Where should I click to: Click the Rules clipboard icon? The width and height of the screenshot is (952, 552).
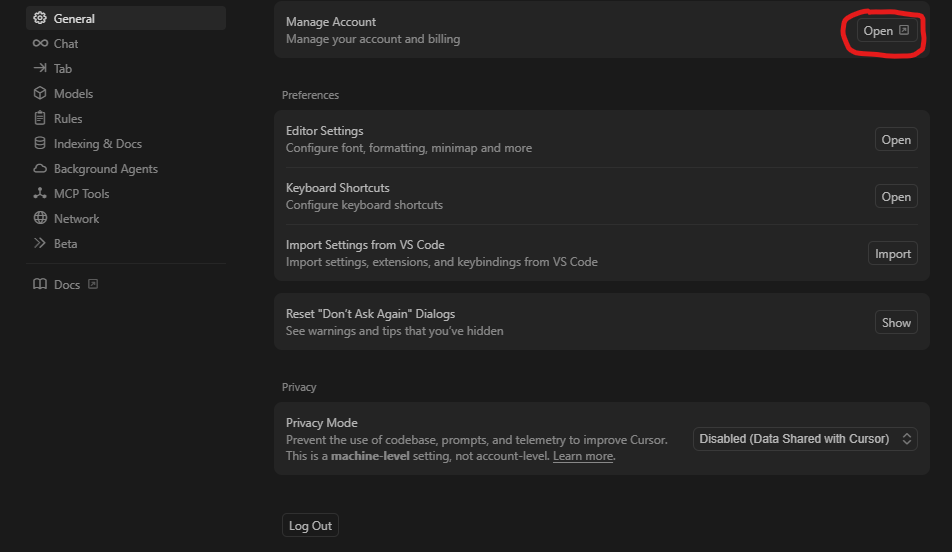tap(40, 118)
